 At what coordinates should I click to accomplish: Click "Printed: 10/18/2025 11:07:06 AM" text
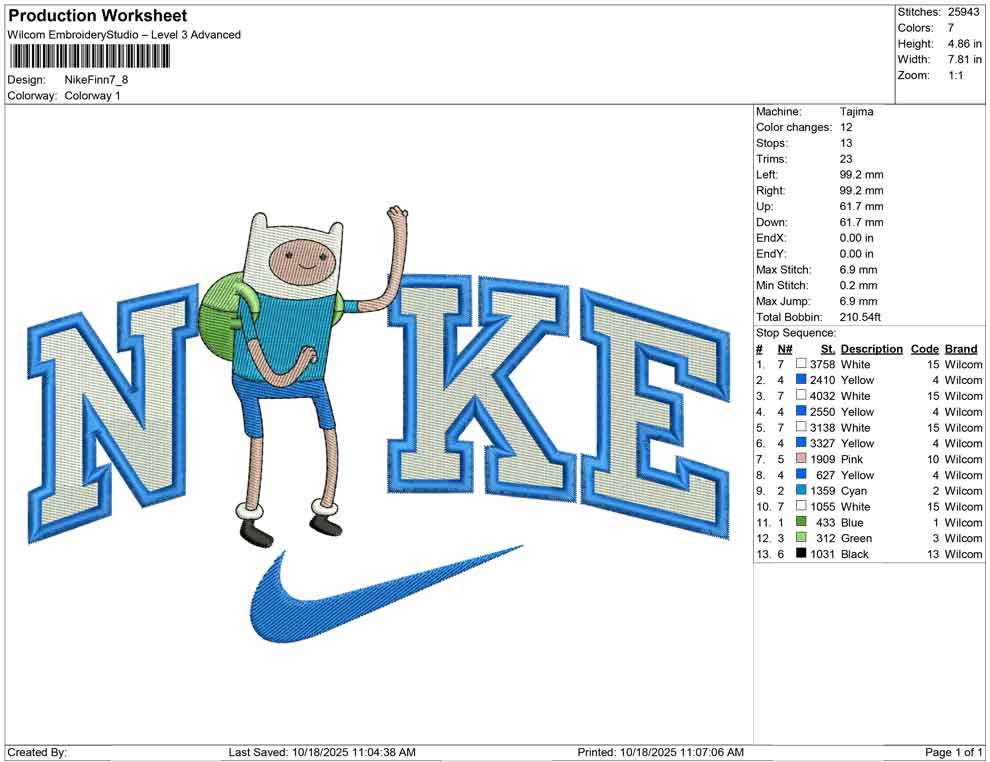tap(660, 752)
